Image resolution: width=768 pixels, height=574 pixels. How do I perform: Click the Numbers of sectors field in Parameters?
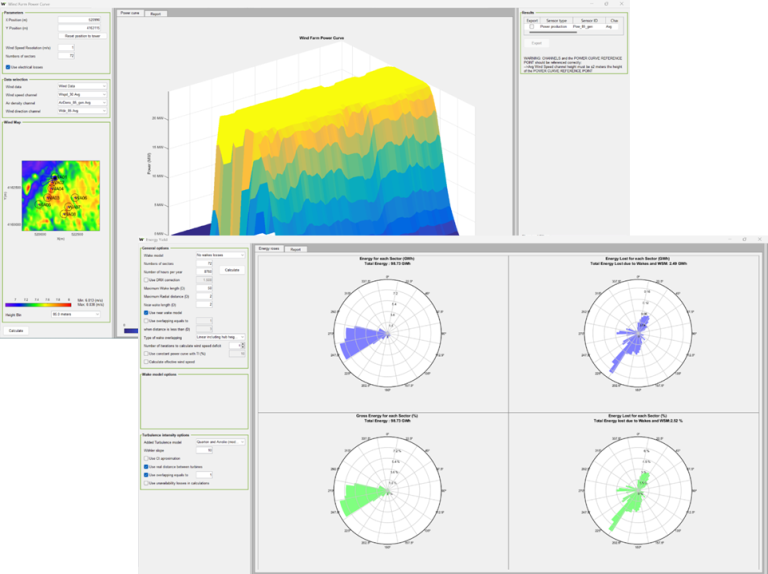coord(66,55)
